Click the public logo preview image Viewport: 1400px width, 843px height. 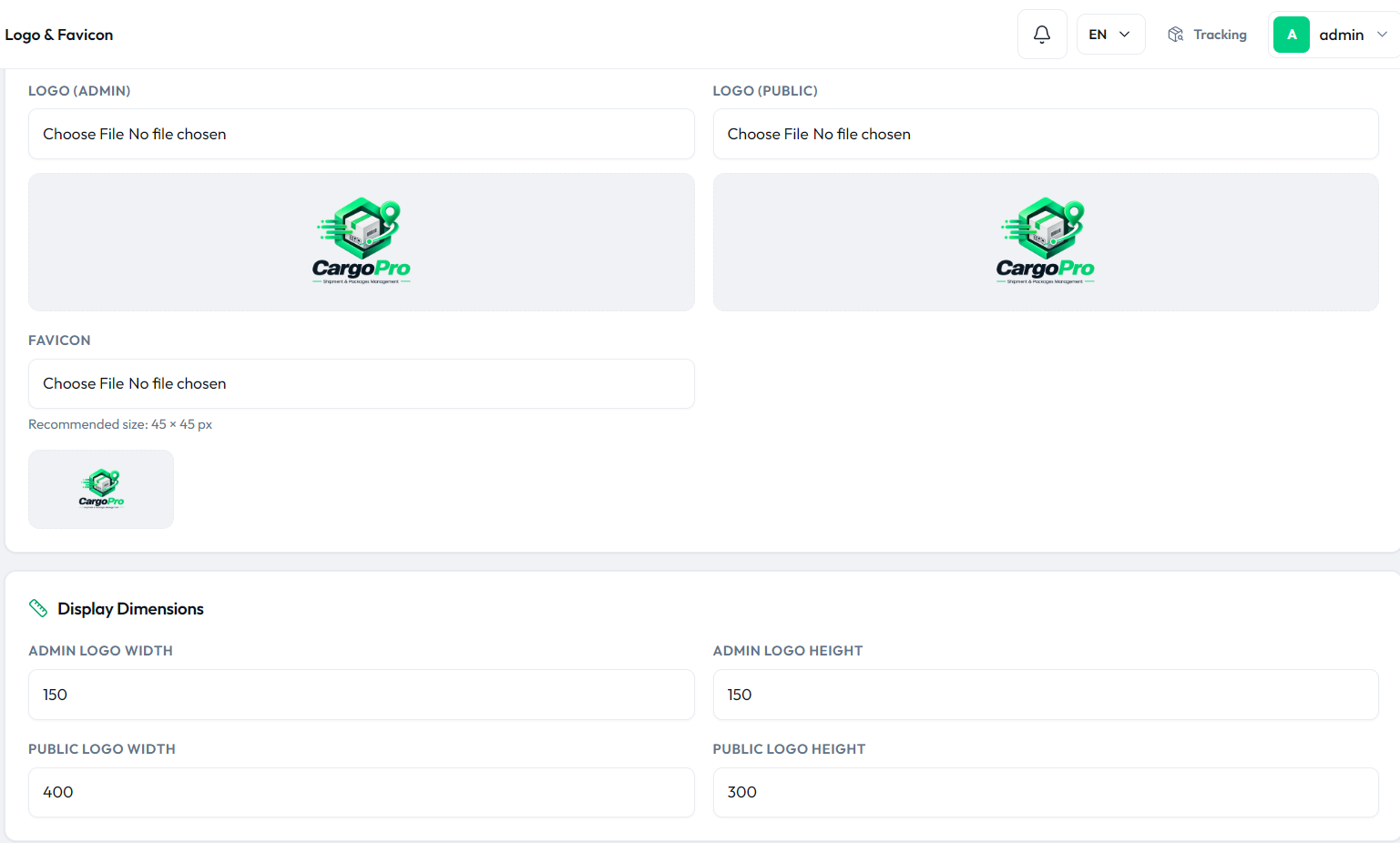click(x=1046, y=241)
